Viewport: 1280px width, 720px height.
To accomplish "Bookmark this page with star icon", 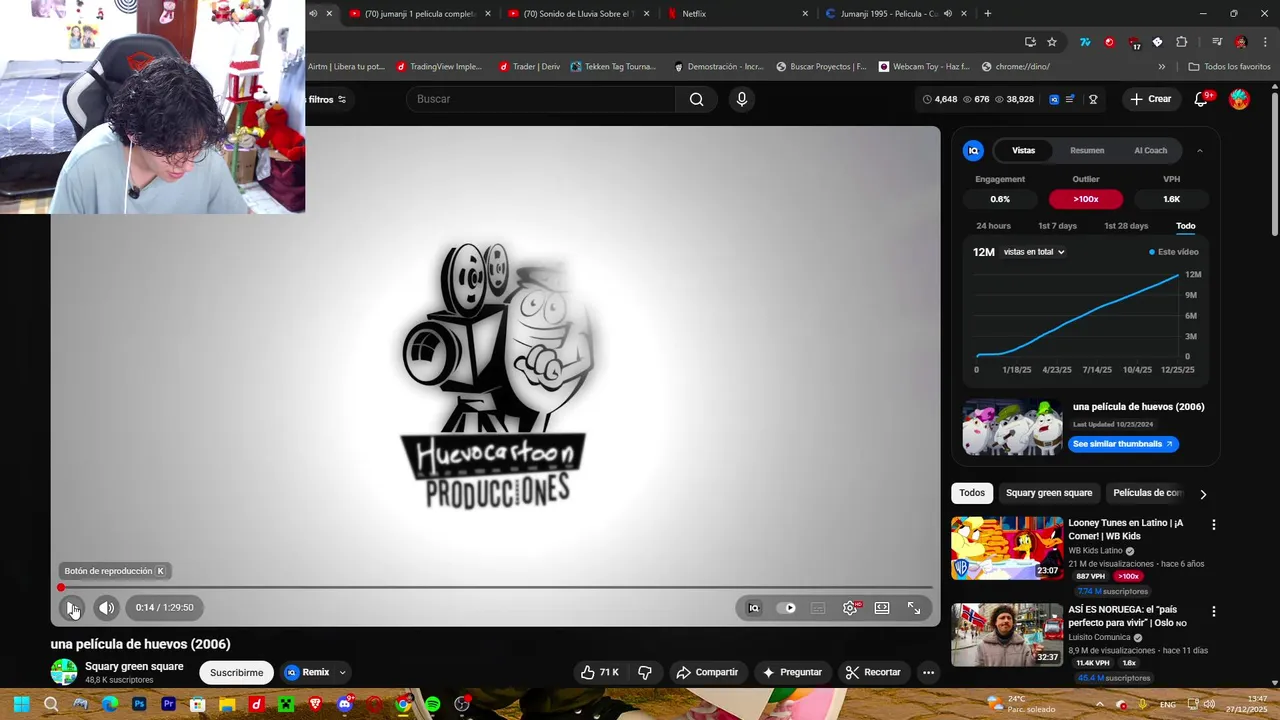I will point(1052,42).
